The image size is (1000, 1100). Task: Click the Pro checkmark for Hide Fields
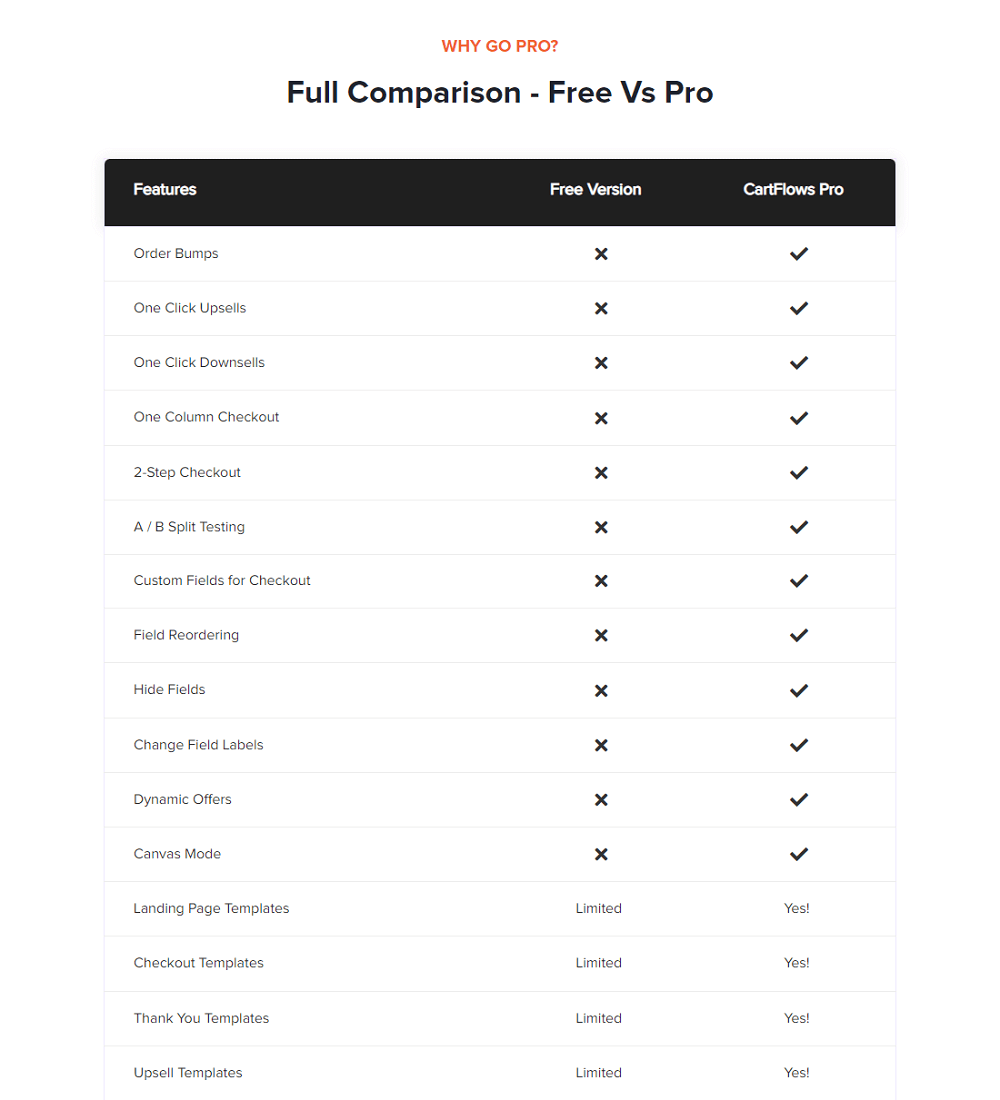pyautogui.click(x=799, y=691)
